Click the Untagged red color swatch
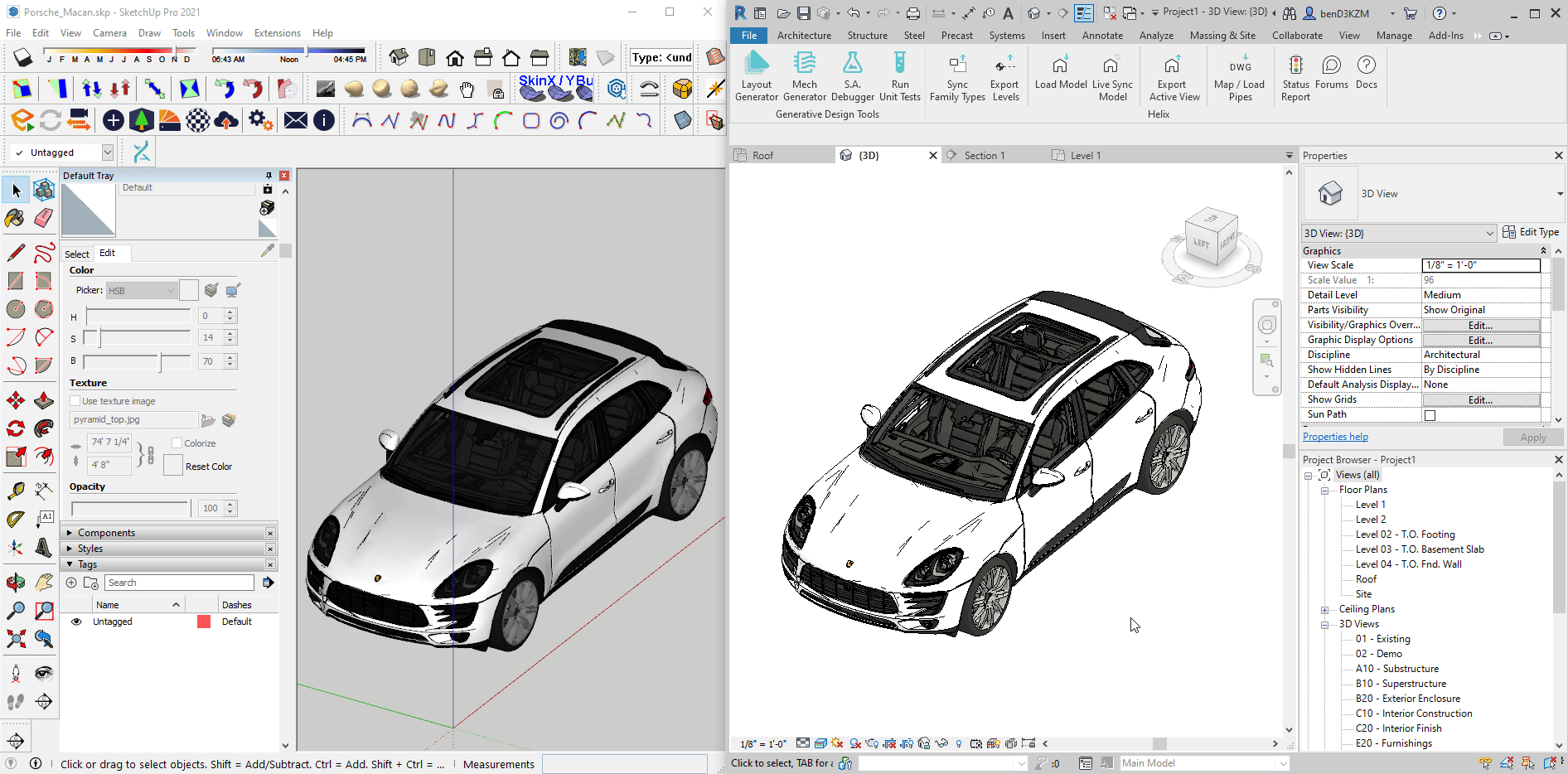The height and width of the screenshot is (774, 1568). pyautogui.click(x=204, y=622)
